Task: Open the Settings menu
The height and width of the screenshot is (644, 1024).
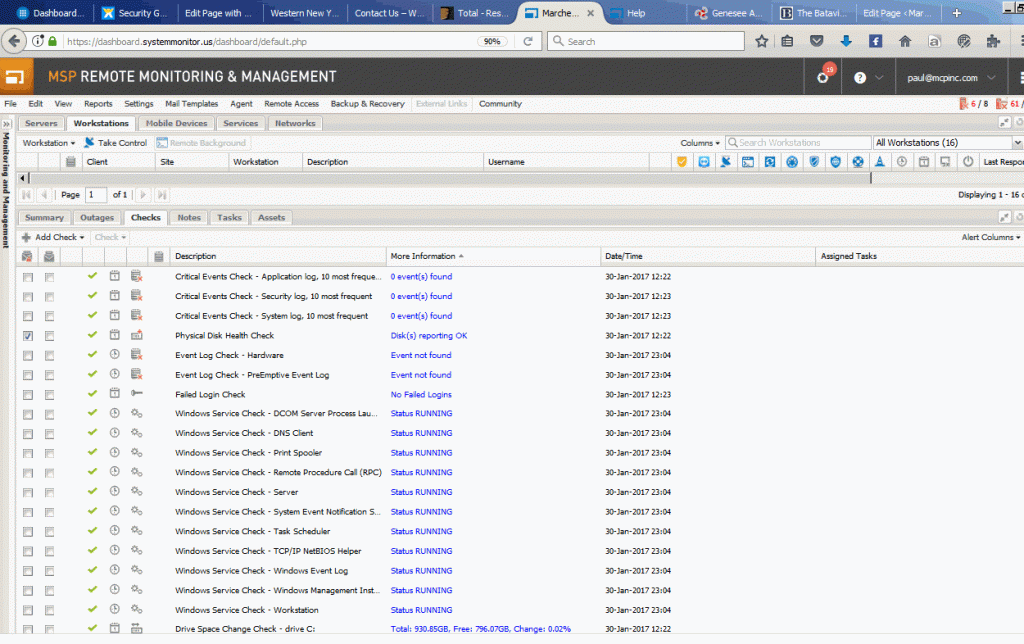Action: [138, 104]
